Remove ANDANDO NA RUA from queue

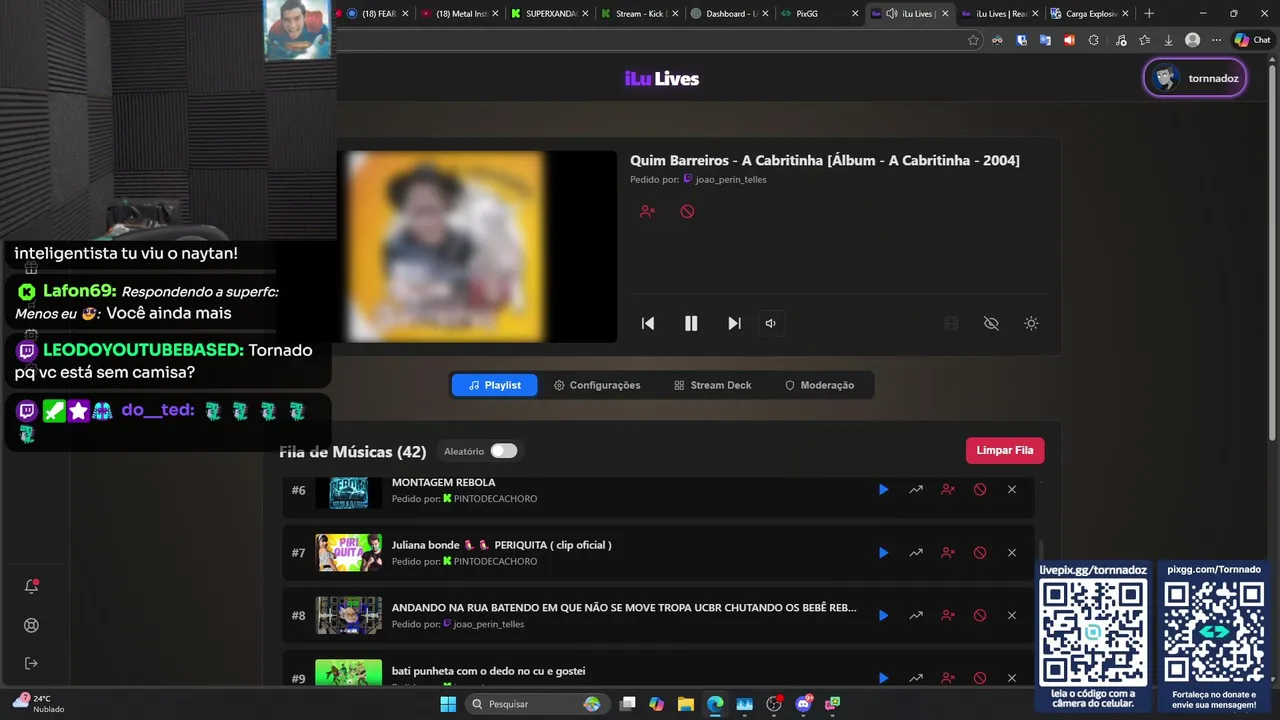1012,616
